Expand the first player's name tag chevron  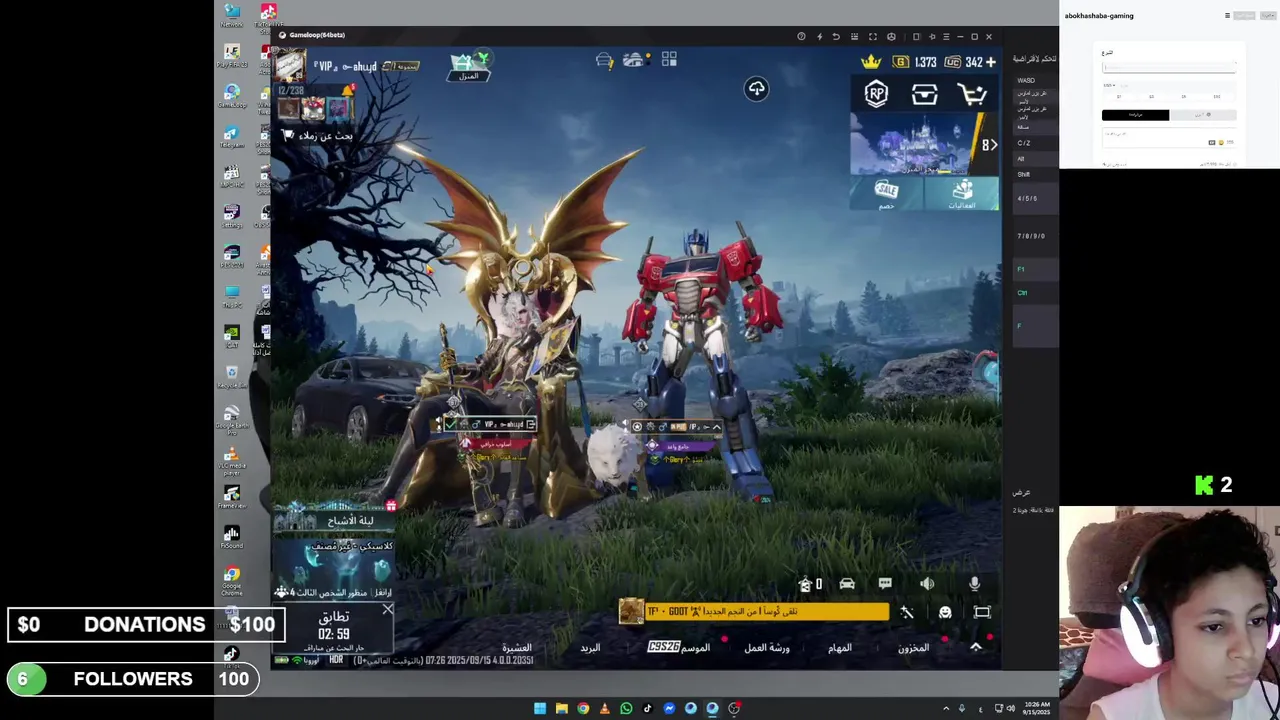click(x=530, y=424)
